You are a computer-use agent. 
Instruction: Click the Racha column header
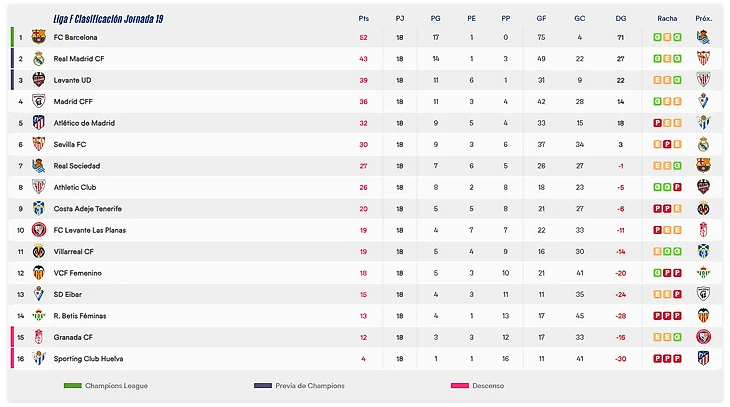click(667, 18)
